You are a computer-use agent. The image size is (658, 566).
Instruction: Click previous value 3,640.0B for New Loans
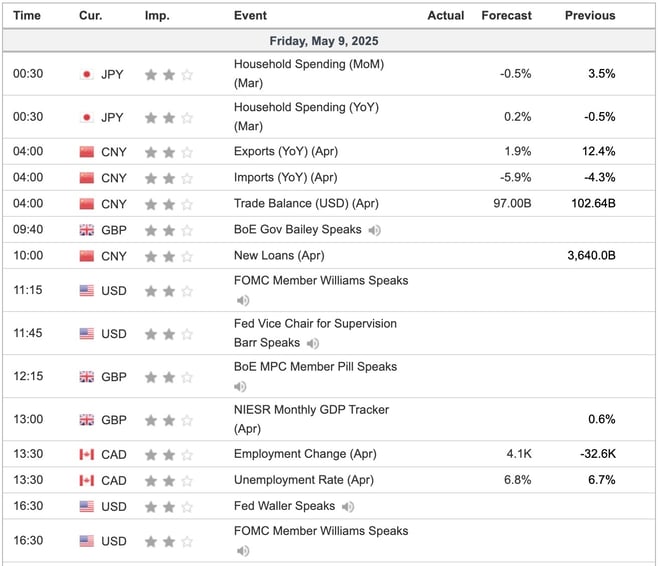[591, 255]
